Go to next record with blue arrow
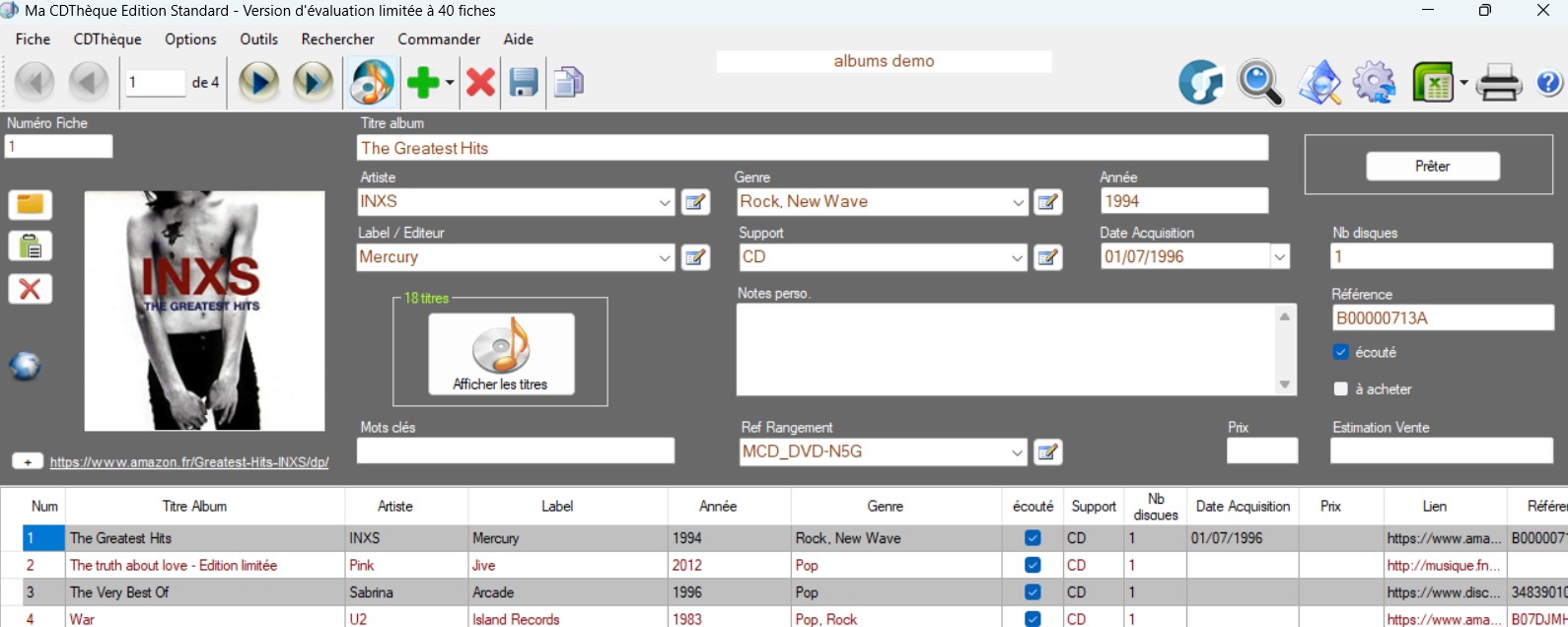The height and width of the screenshot is (627, 1568). [x=259, y=82]
